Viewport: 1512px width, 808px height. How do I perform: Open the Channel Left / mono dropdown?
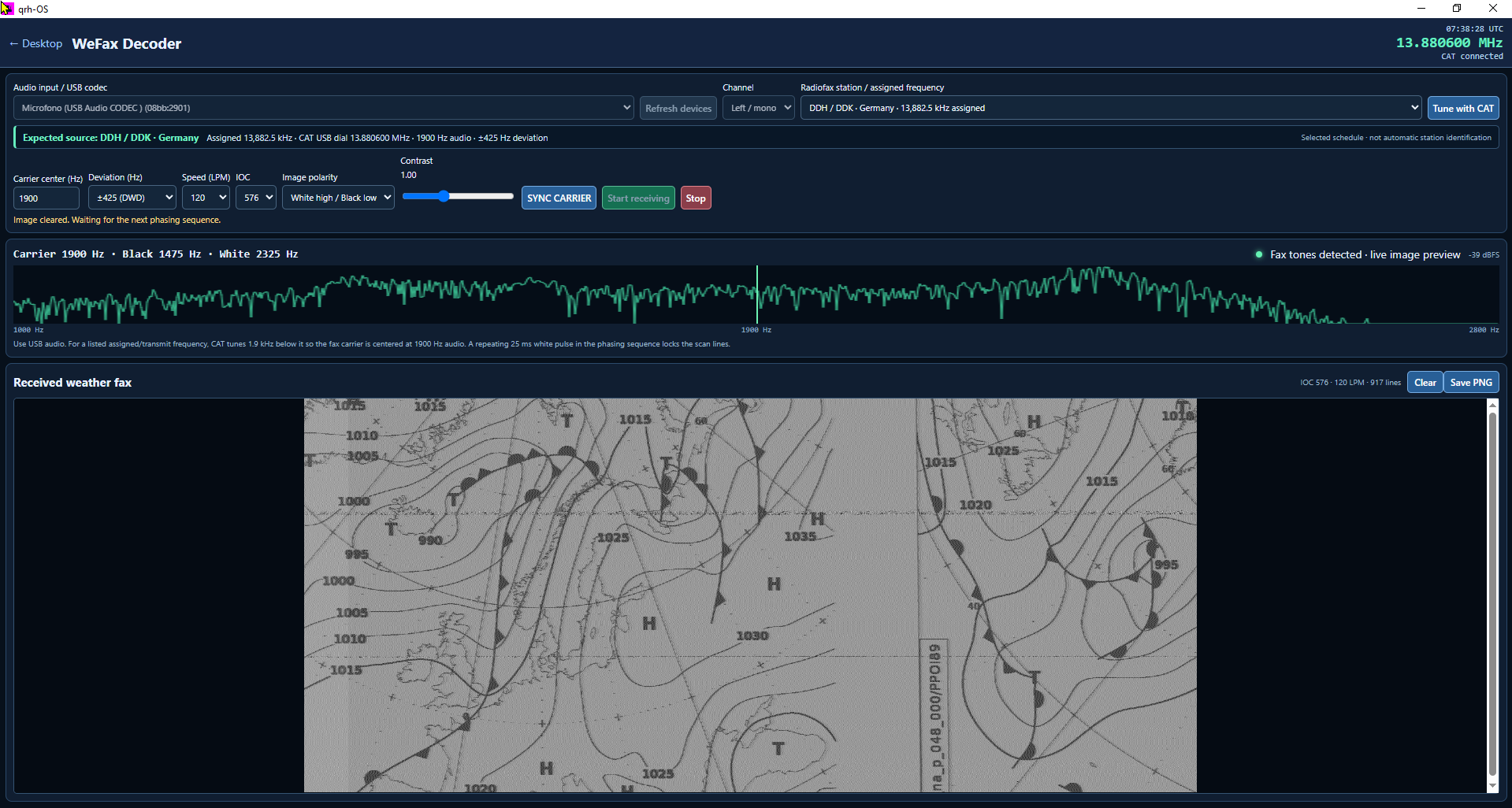point(758,108)
